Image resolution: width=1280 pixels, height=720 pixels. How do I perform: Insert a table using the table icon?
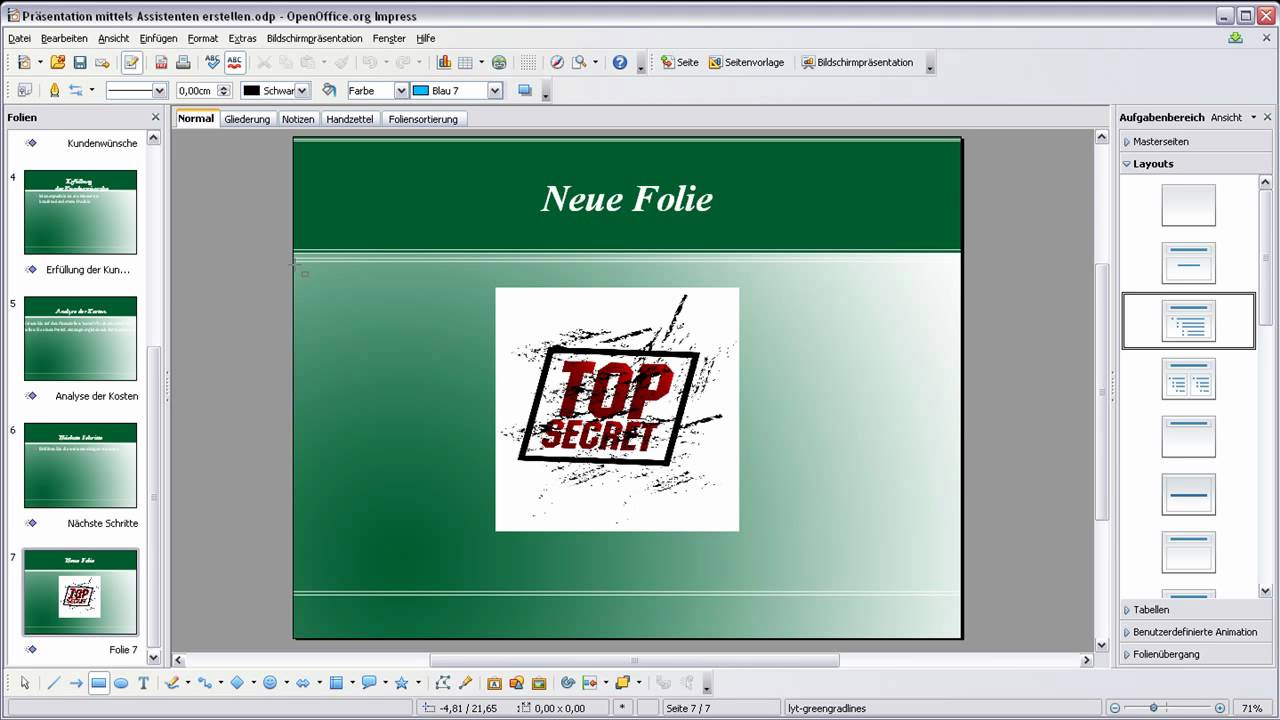[465, 62]
